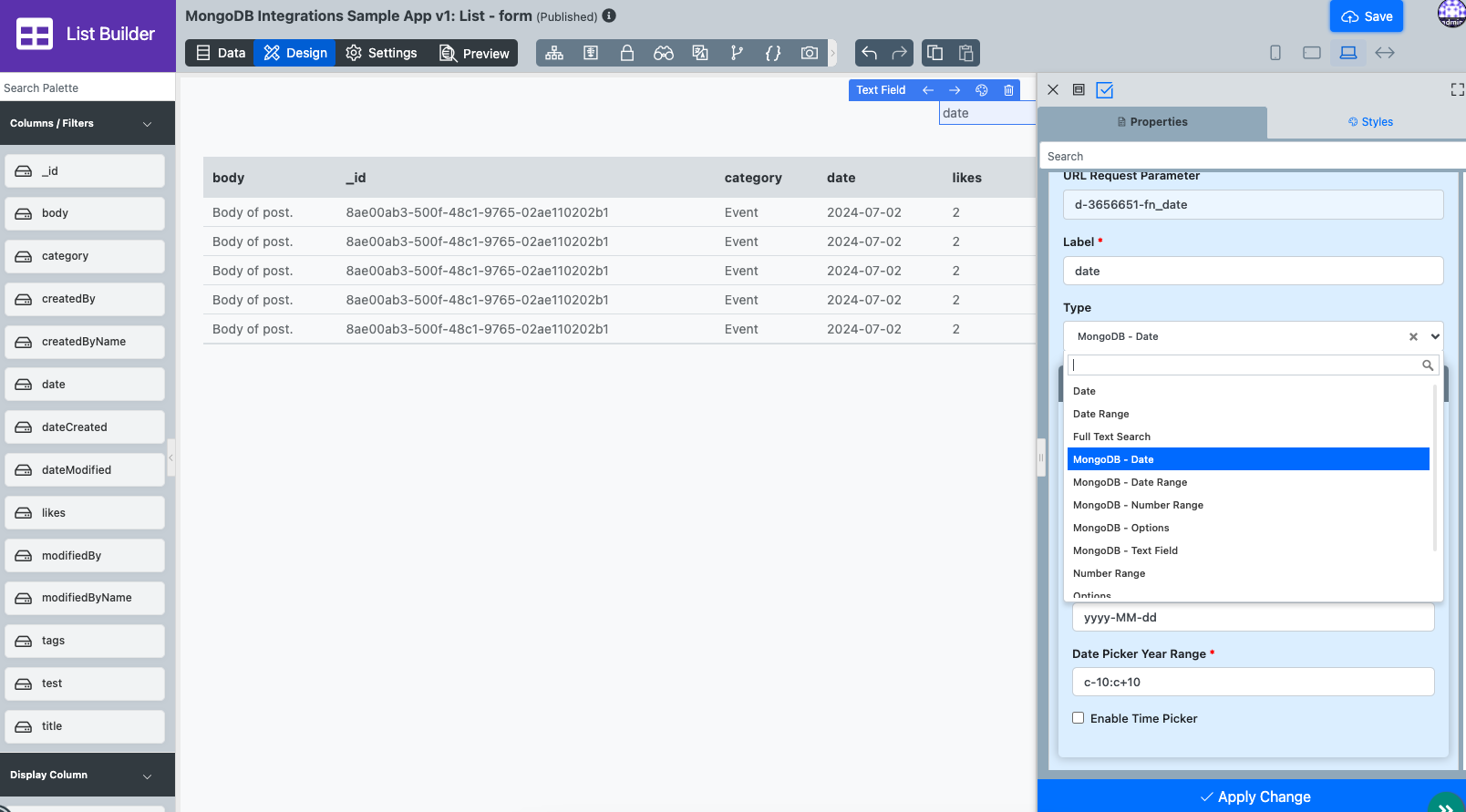This screenshot has height=812, width=1466.
Task: Choose Full Text Search from type list
Action: pos(1111,437)
